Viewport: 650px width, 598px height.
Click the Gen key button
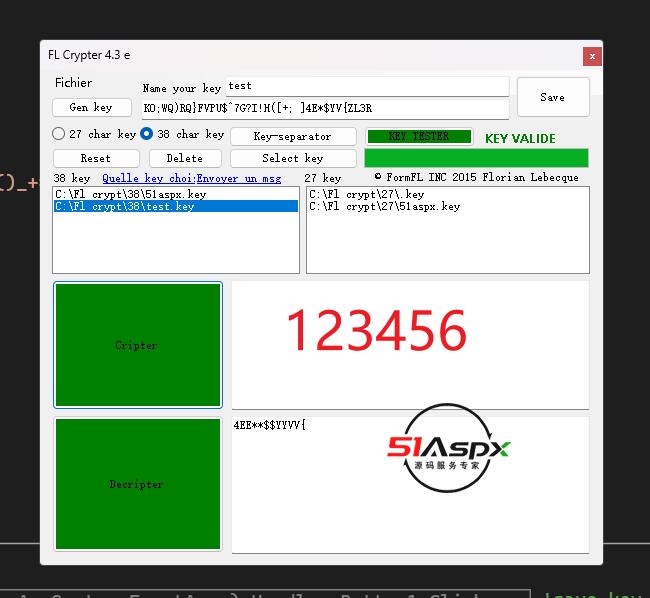click(x=92, y=108)
